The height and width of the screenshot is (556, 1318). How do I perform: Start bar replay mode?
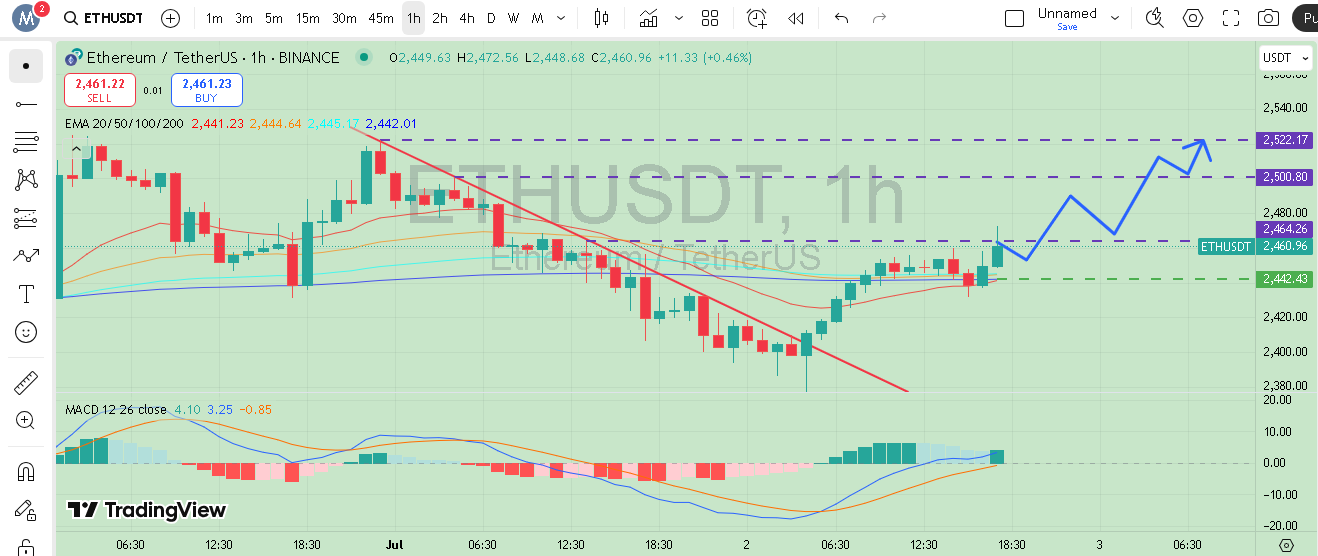coord(796,18)
